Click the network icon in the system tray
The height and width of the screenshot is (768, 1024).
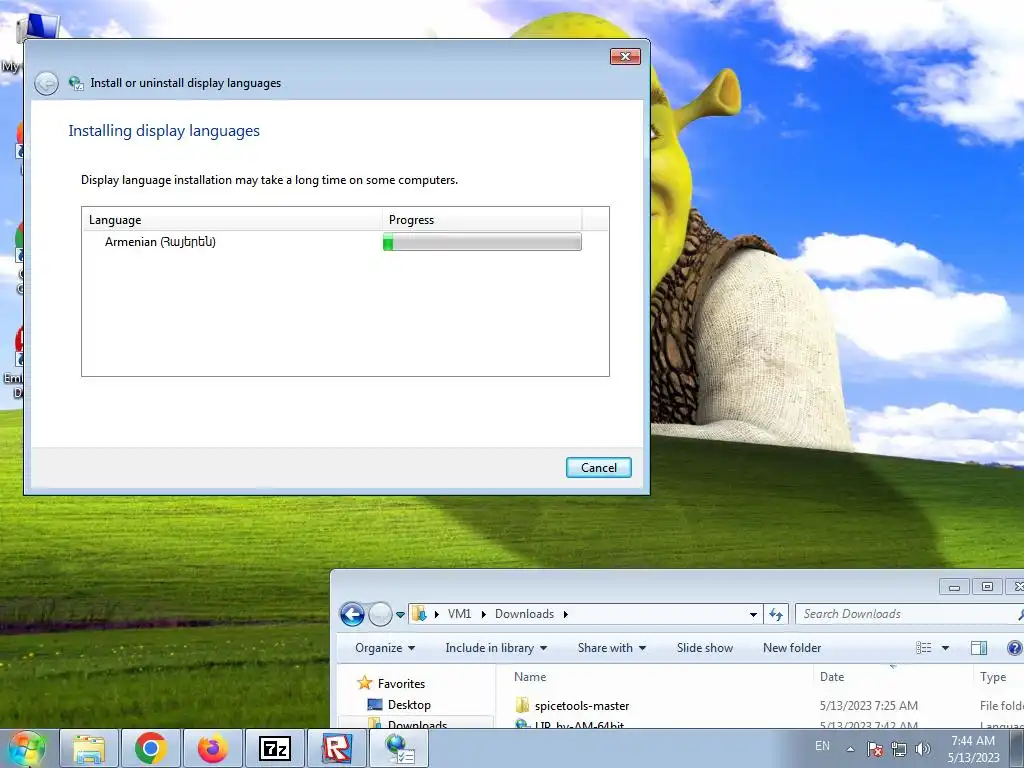pyautogui.click(x=899, y=749)
